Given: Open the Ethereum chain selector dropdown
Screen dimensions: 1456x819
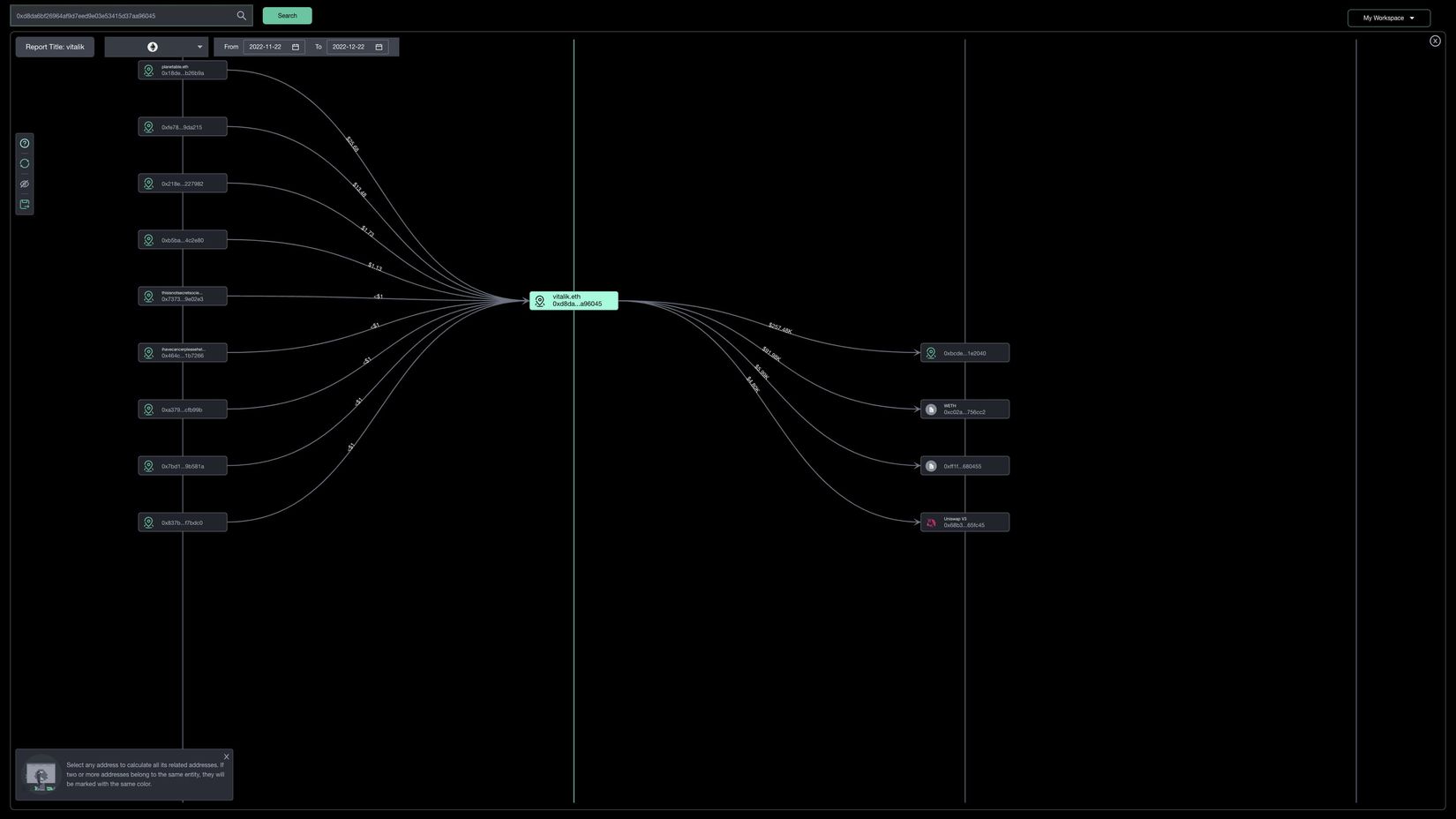Looking at the screenshot, I should coord(156,47).
